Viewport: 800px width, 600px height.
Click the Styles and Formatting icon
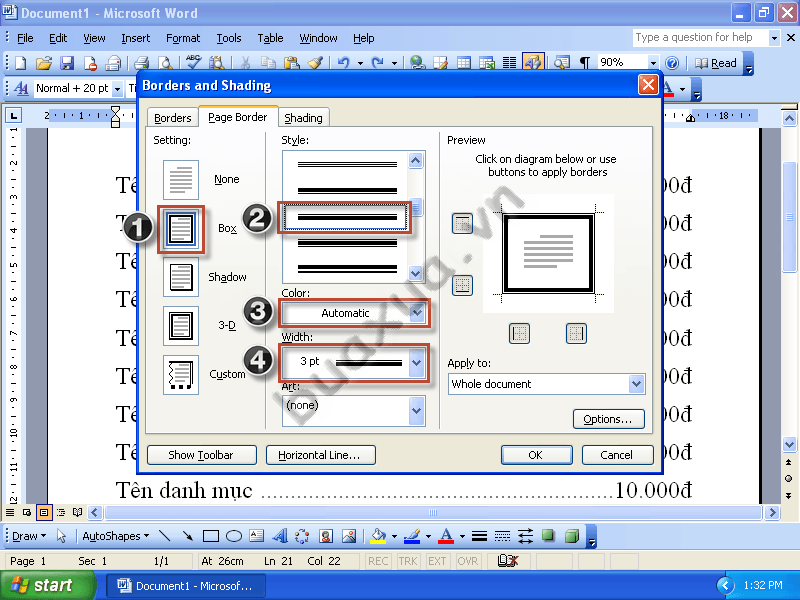[x=21, y=88]
